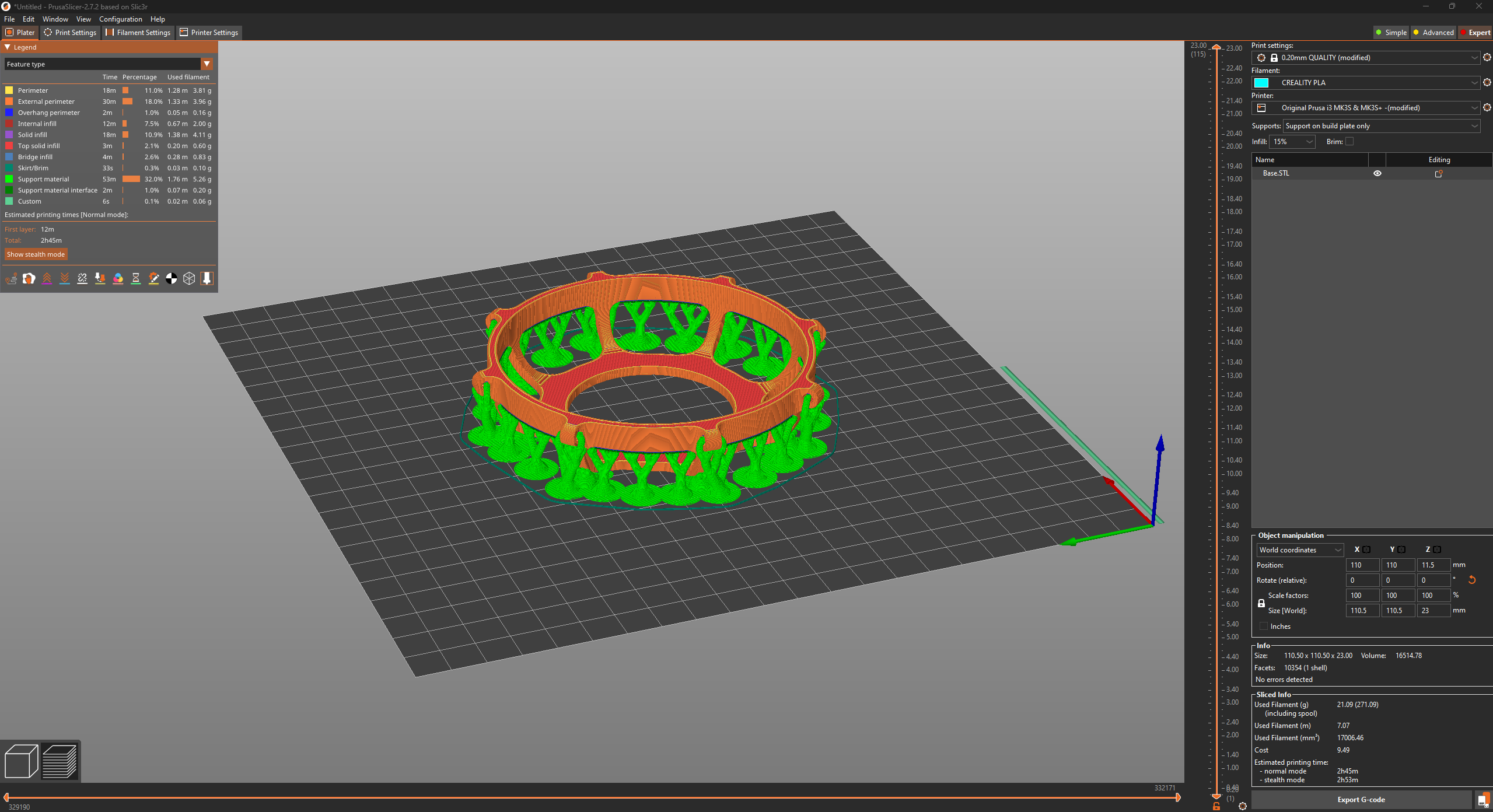Toggle Center of gravity icon

coord(172,279)
